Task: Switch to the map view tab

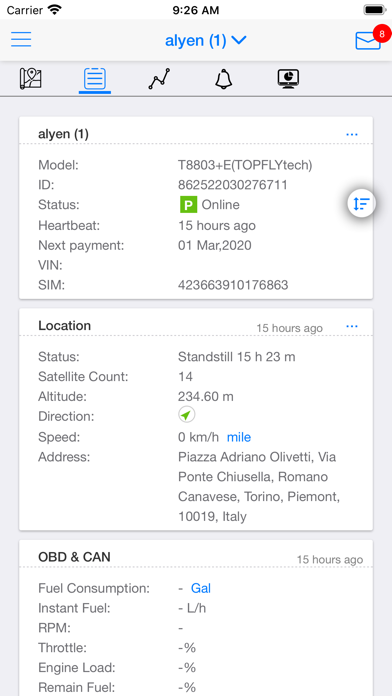Action: coord(31,79)
